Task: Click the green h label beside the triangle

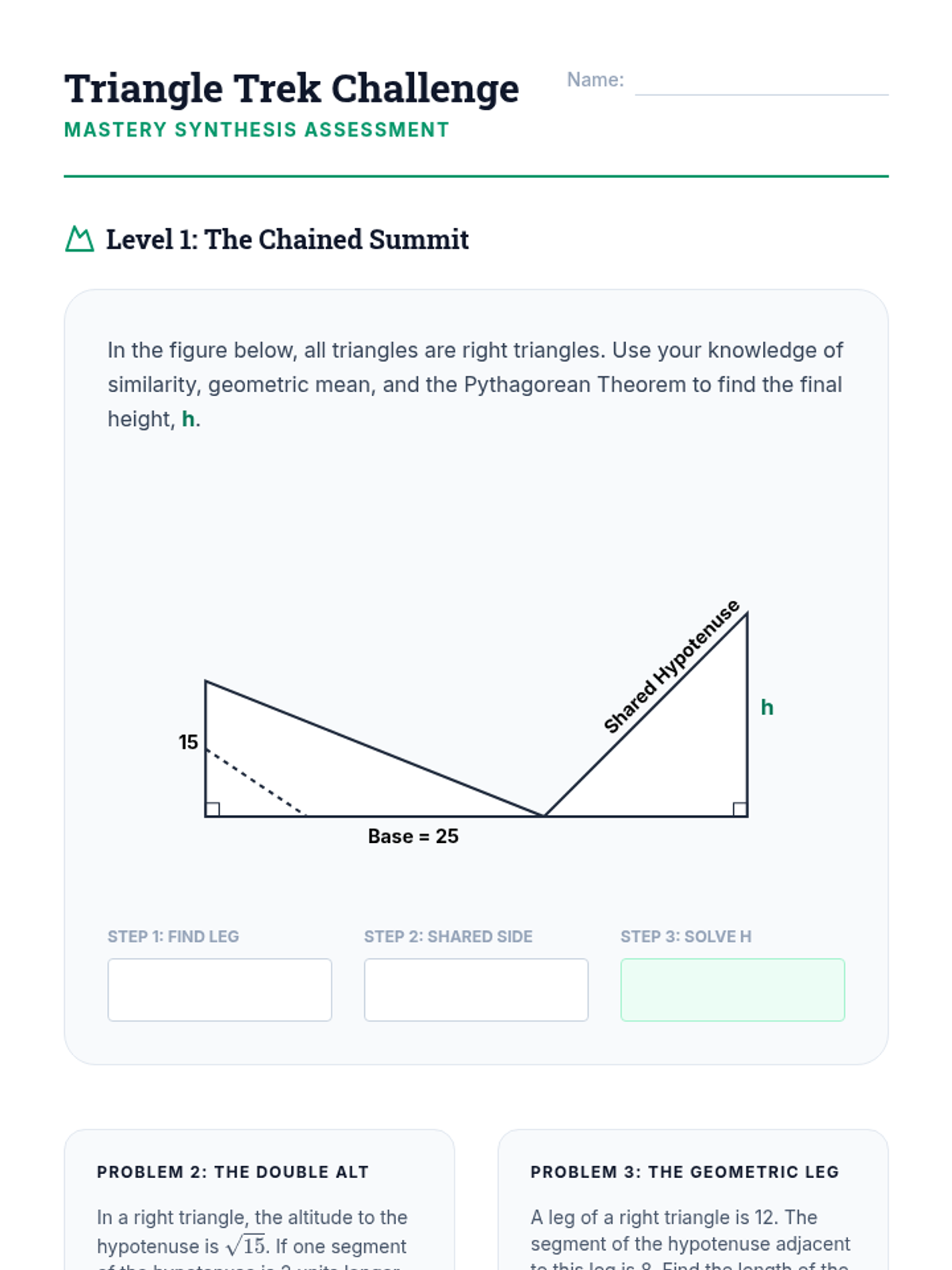Action: 767,707
